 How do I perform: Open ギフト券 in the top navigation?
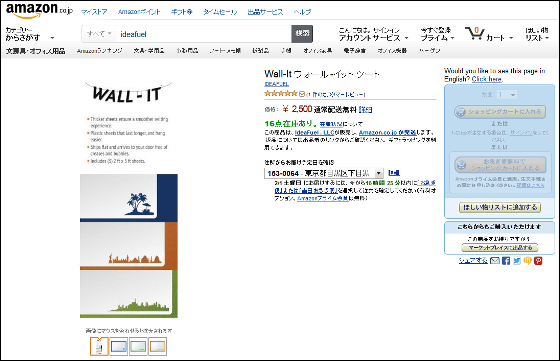pos(181,12)
